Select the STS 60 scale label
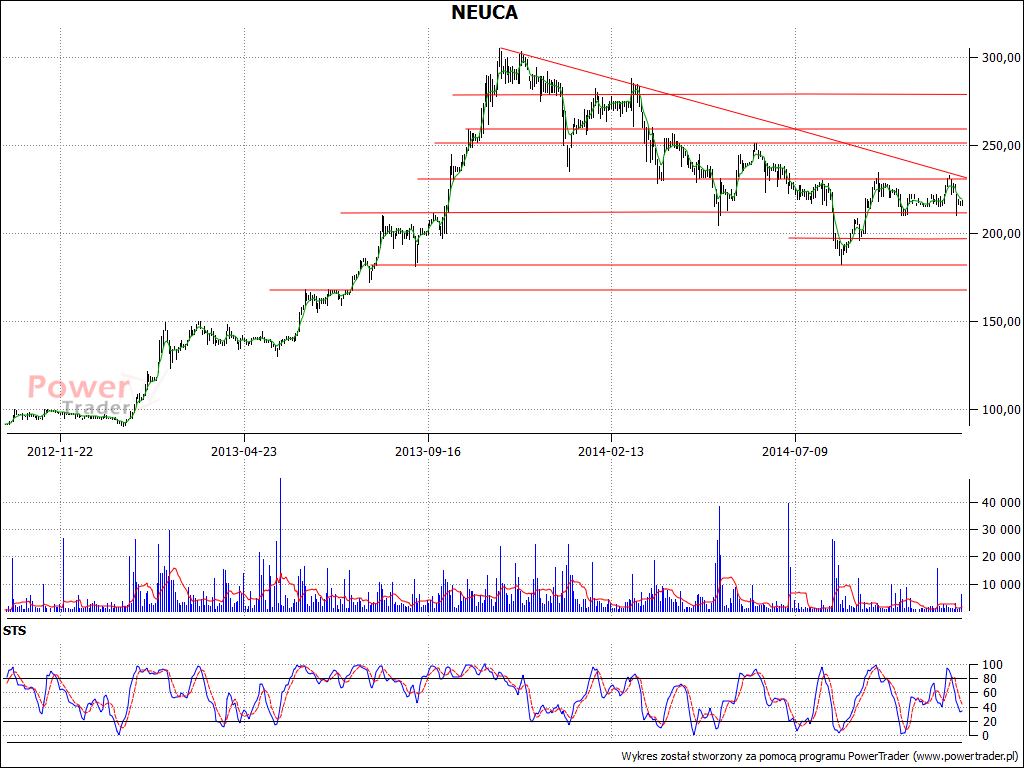Image resolution: width=1024 pixels, height=768 pixels. pyautogui.click(x=990, y=693)
